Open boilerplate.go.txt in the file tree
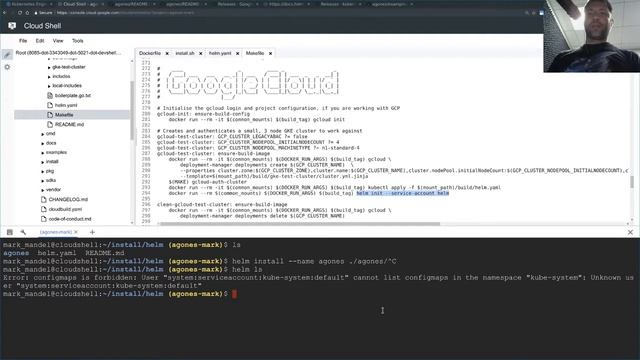 click(x=73, y=96)
